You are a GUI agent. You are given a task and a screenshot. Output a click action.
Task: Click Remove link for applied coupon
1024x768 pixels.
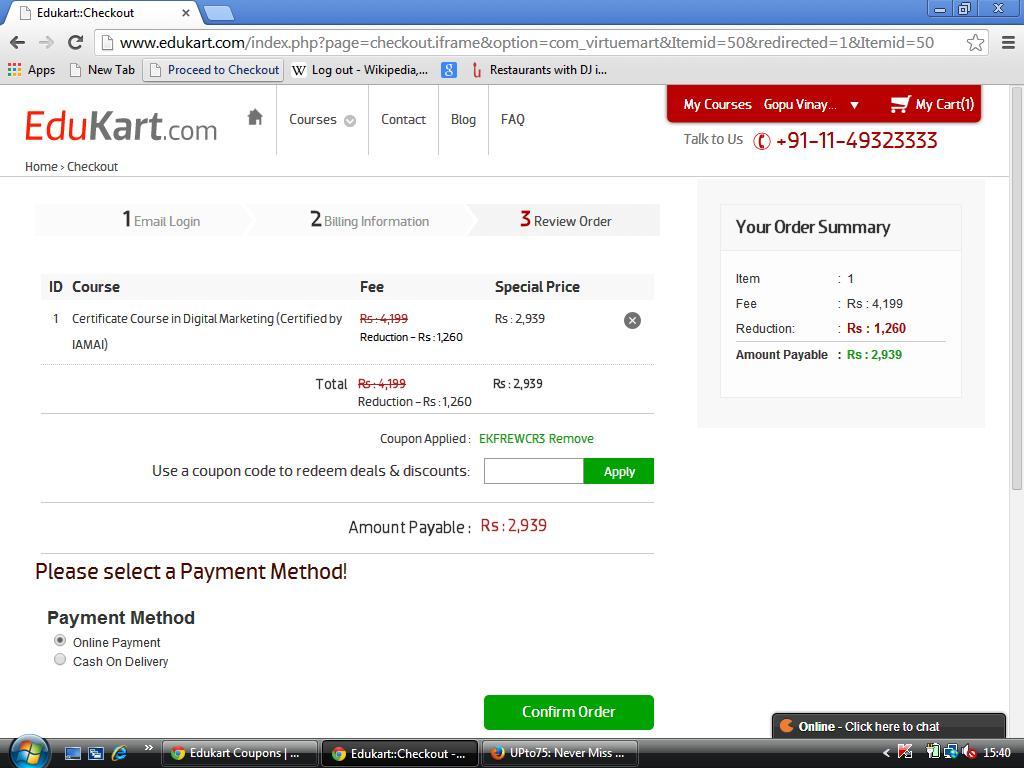pyautogui.click(x=571, y=438)
